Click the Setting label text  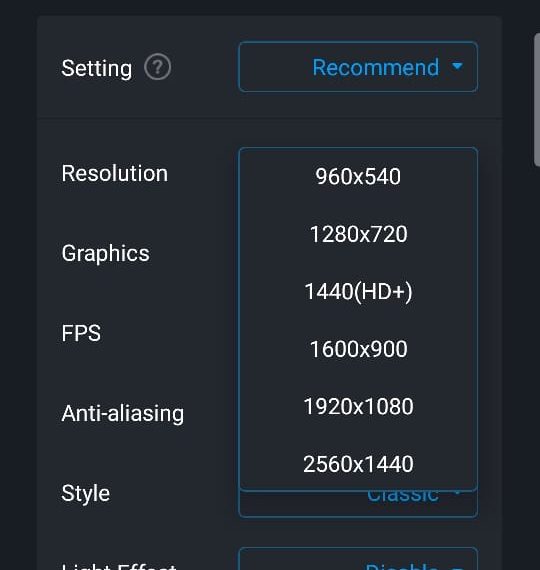click(x=97, y=69)
